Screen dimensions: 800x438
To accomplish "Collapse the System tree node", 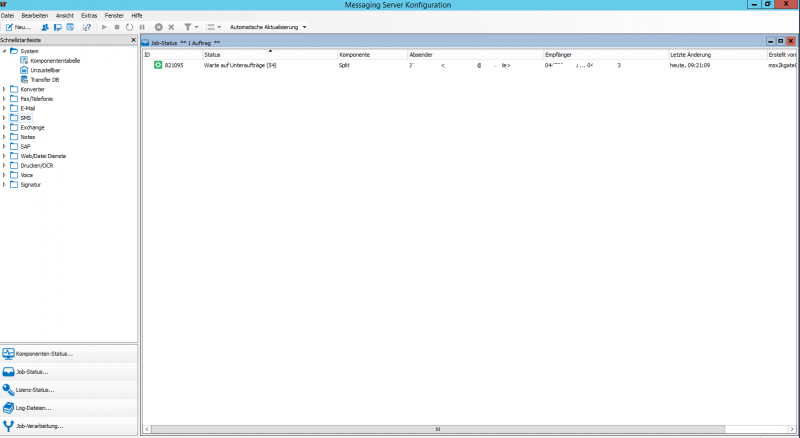I will pos(4,51).
